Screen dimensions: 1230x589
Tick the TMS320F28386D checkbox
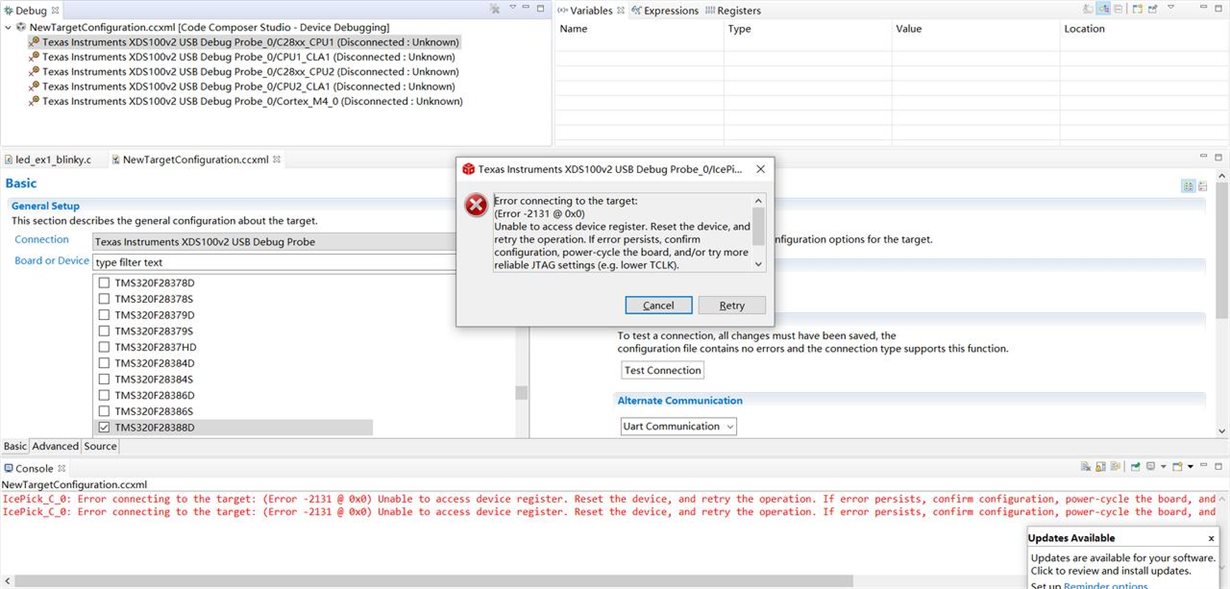(x=104, y=395)
